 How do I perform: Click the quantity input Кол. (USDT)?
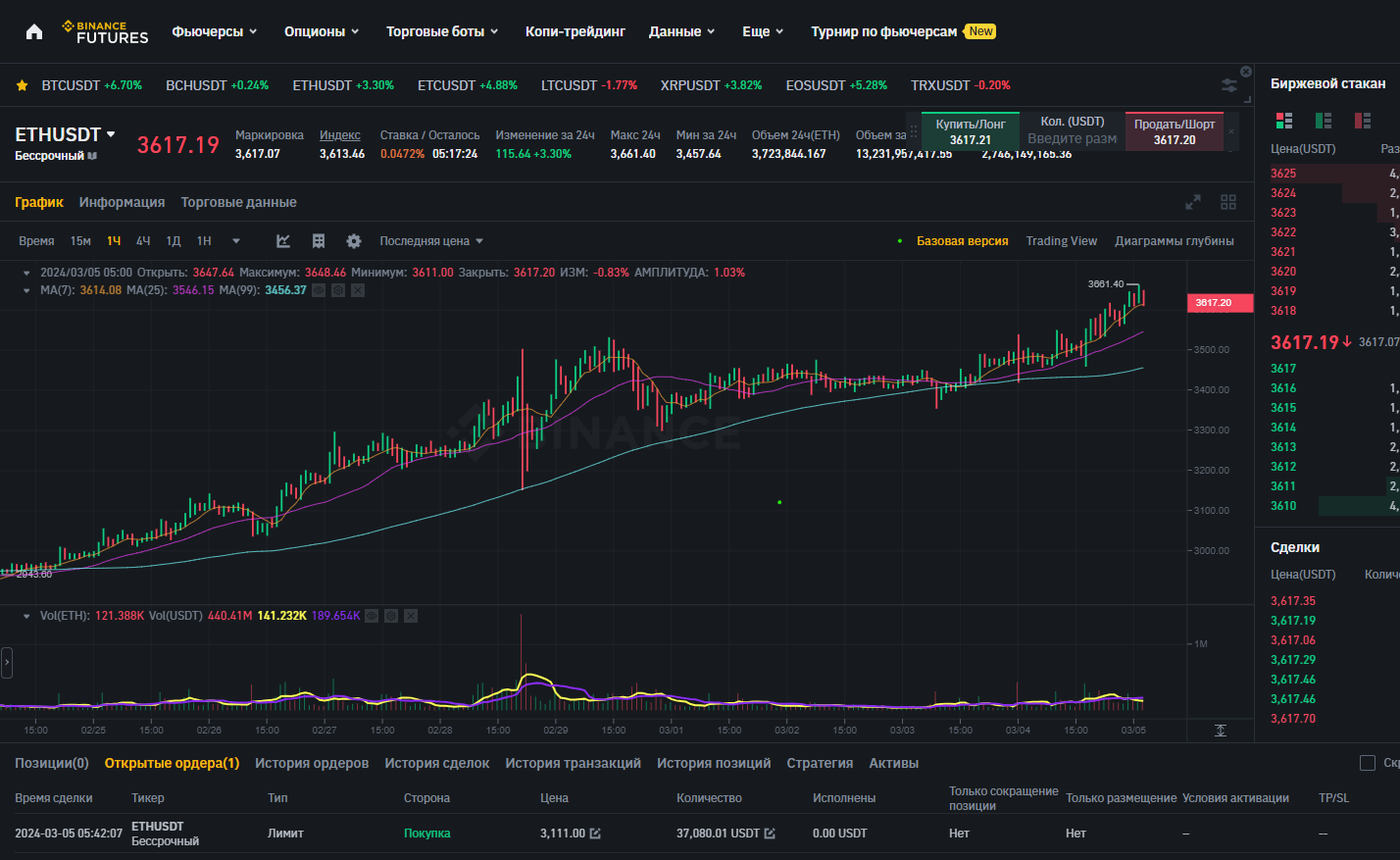(x=1072, y=138)
